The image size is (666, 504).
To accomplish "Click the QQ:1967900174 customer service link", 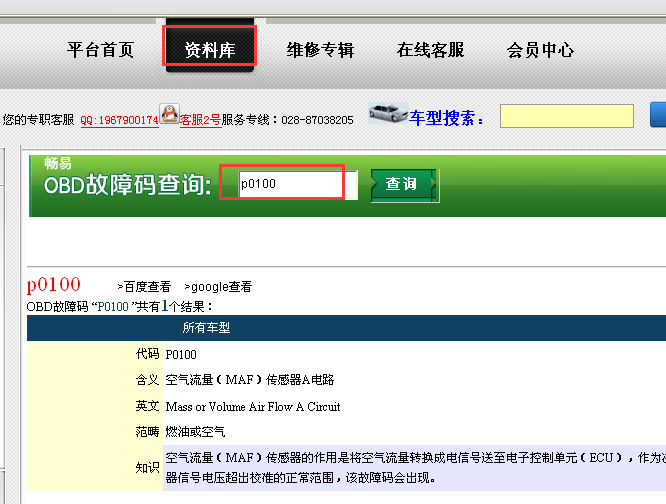I will tap(119, 120).
